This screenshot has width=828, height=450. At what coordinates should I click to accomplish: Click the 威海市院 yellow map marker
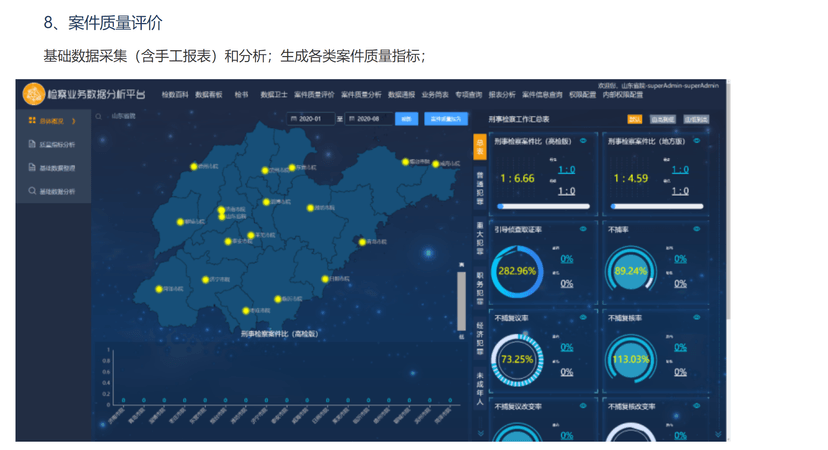(436, 164)
